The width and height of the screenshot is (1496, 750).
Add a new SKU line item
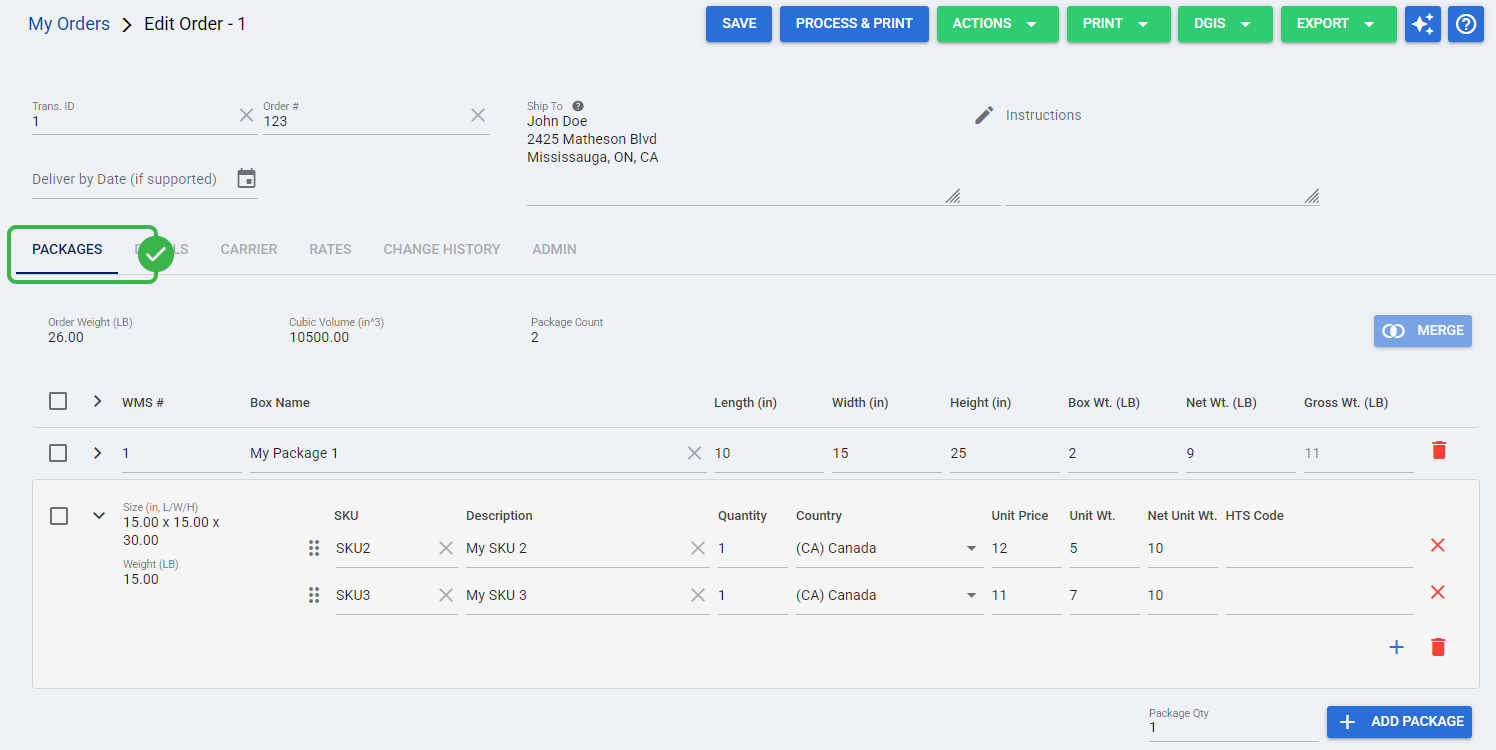coord(1397,647)
